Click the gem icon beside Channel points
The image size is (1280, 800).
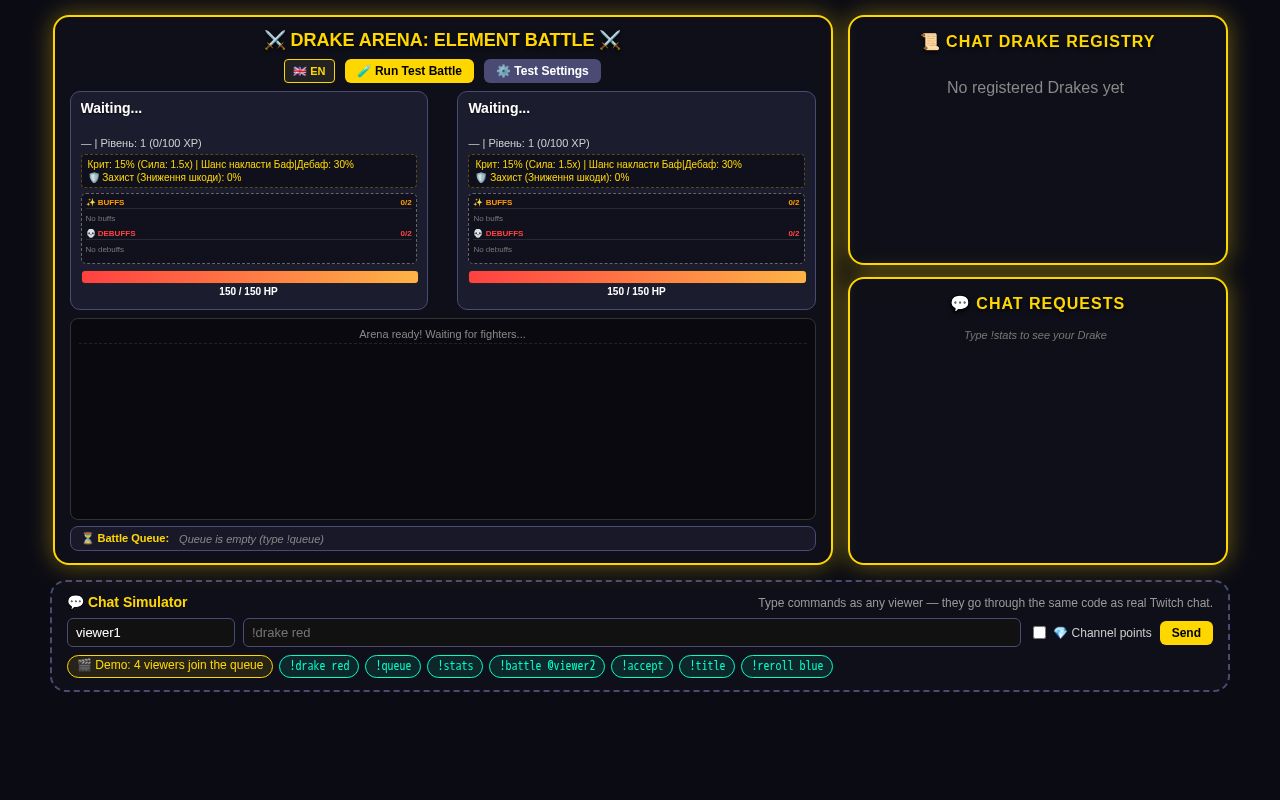tap(1060, 633)
